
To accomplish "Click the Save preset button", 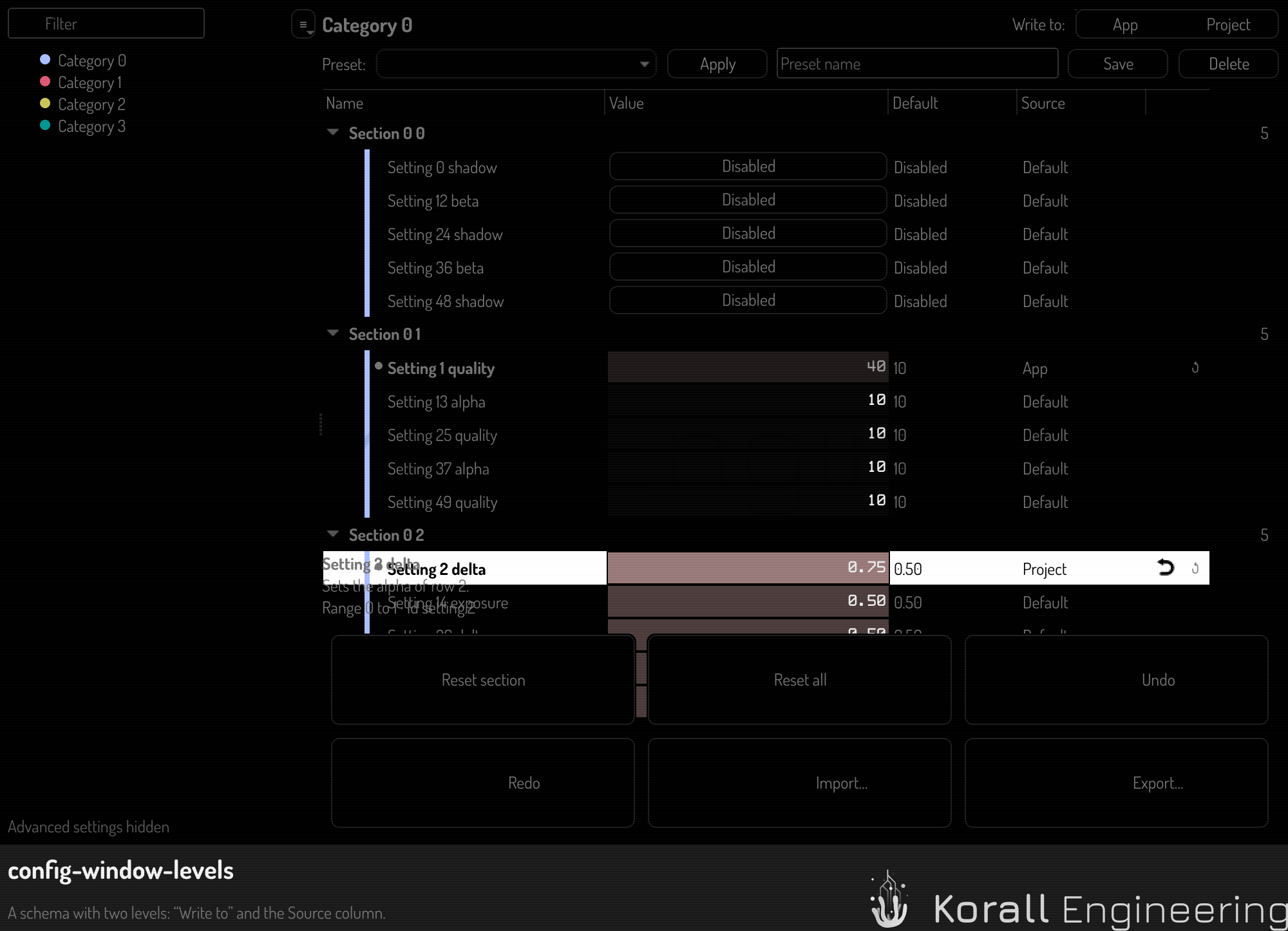I will coord(1118,64).
